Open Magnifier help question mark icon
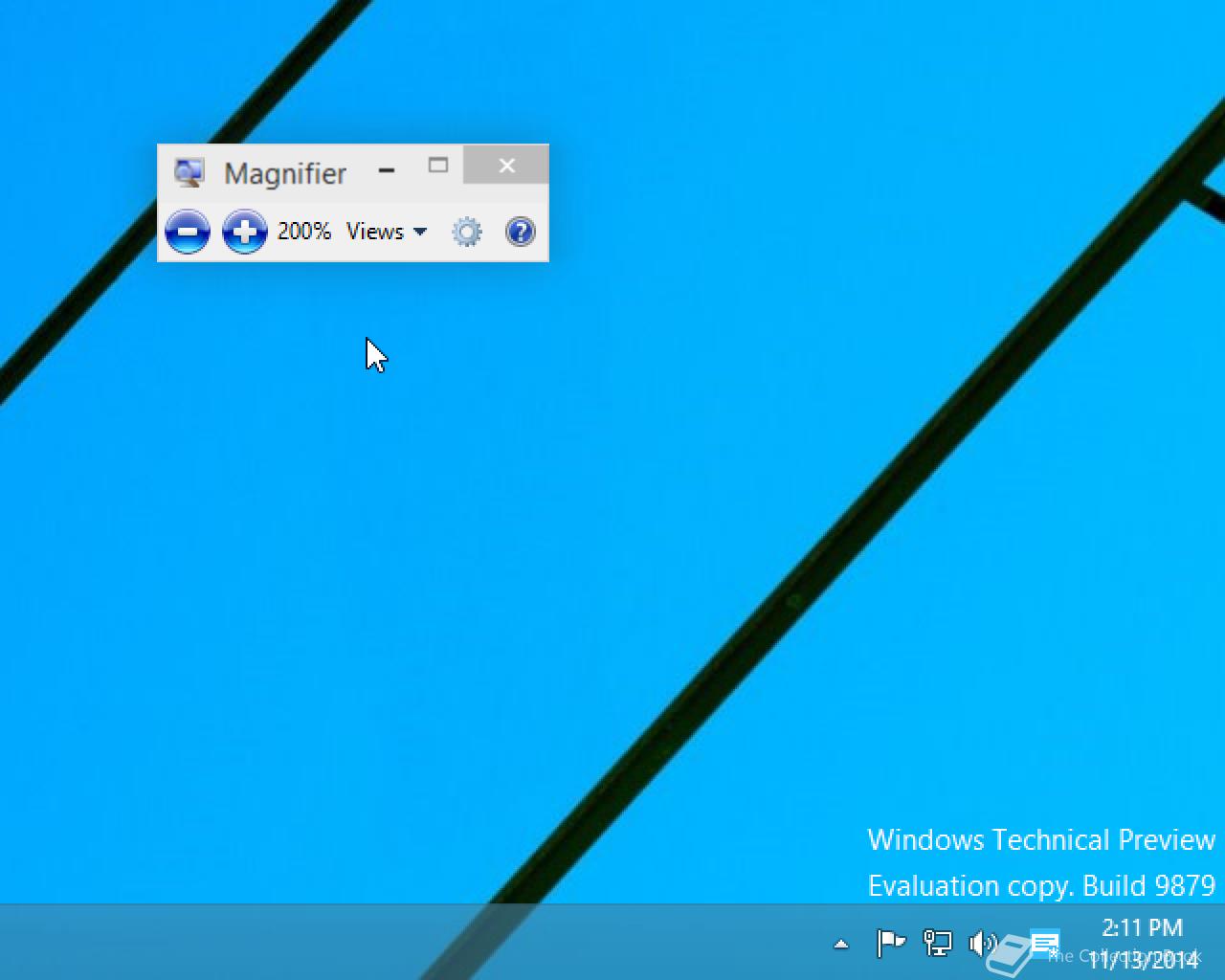The height and width of the screenshot is (980, 1225). [521, 232]
